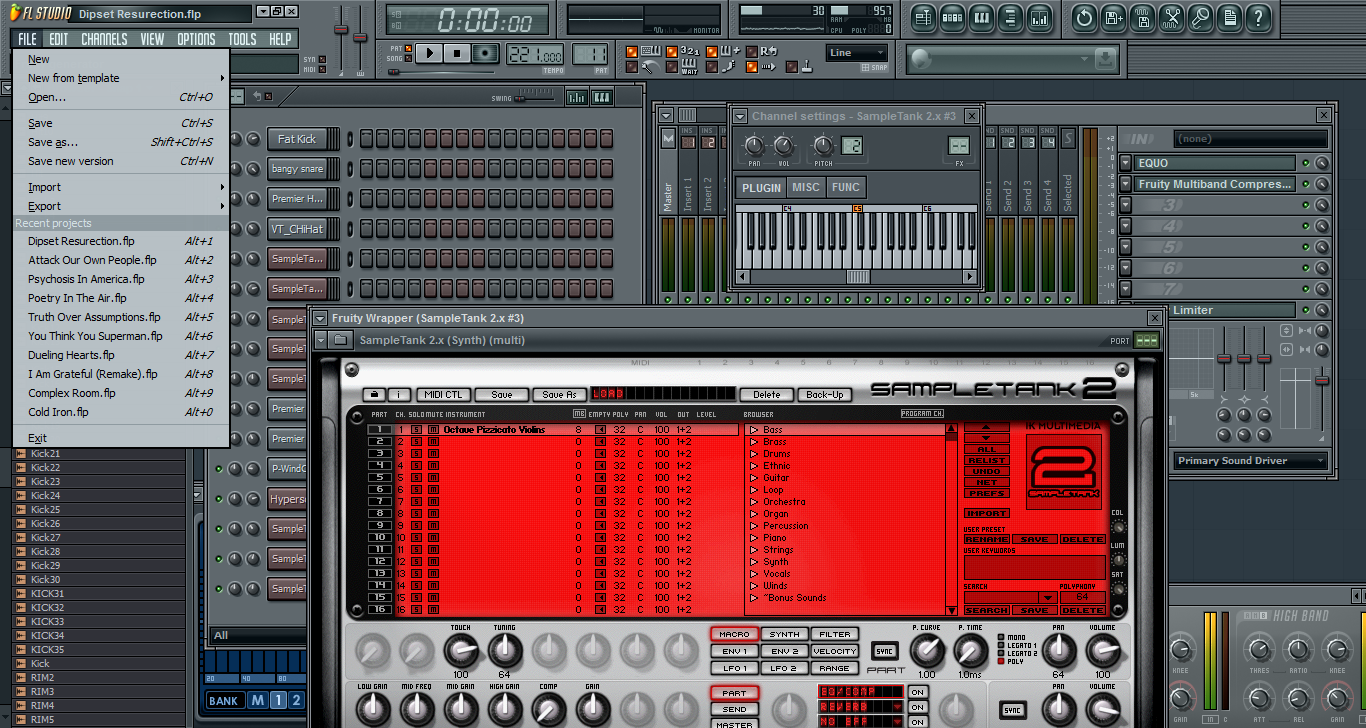This screenshot has width=1366, height=728.
Task: Click the Record transport button
Action: [485, 53]
